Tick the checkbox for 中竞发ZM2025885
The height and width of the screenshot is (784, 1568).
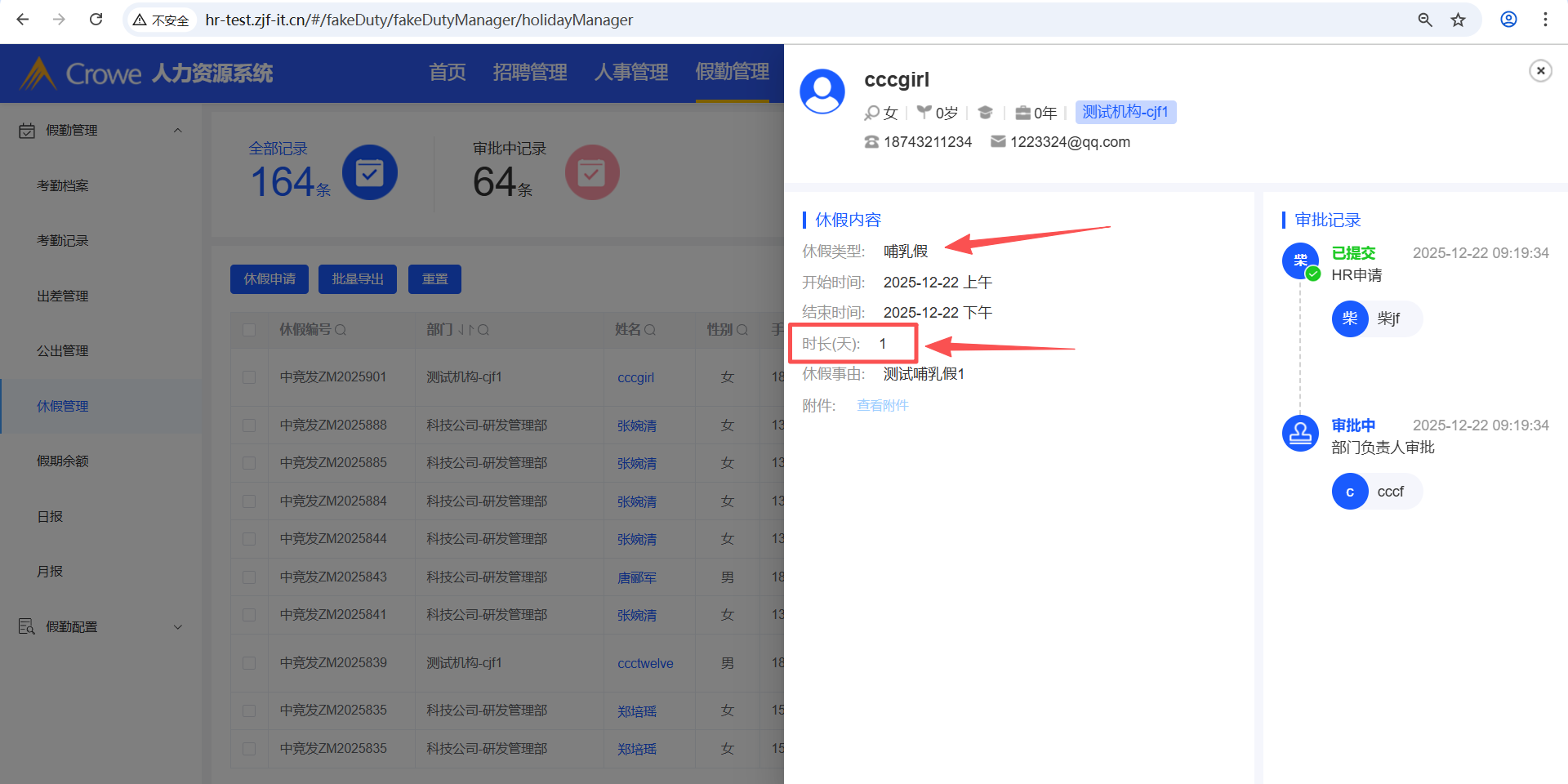(249, 463)
